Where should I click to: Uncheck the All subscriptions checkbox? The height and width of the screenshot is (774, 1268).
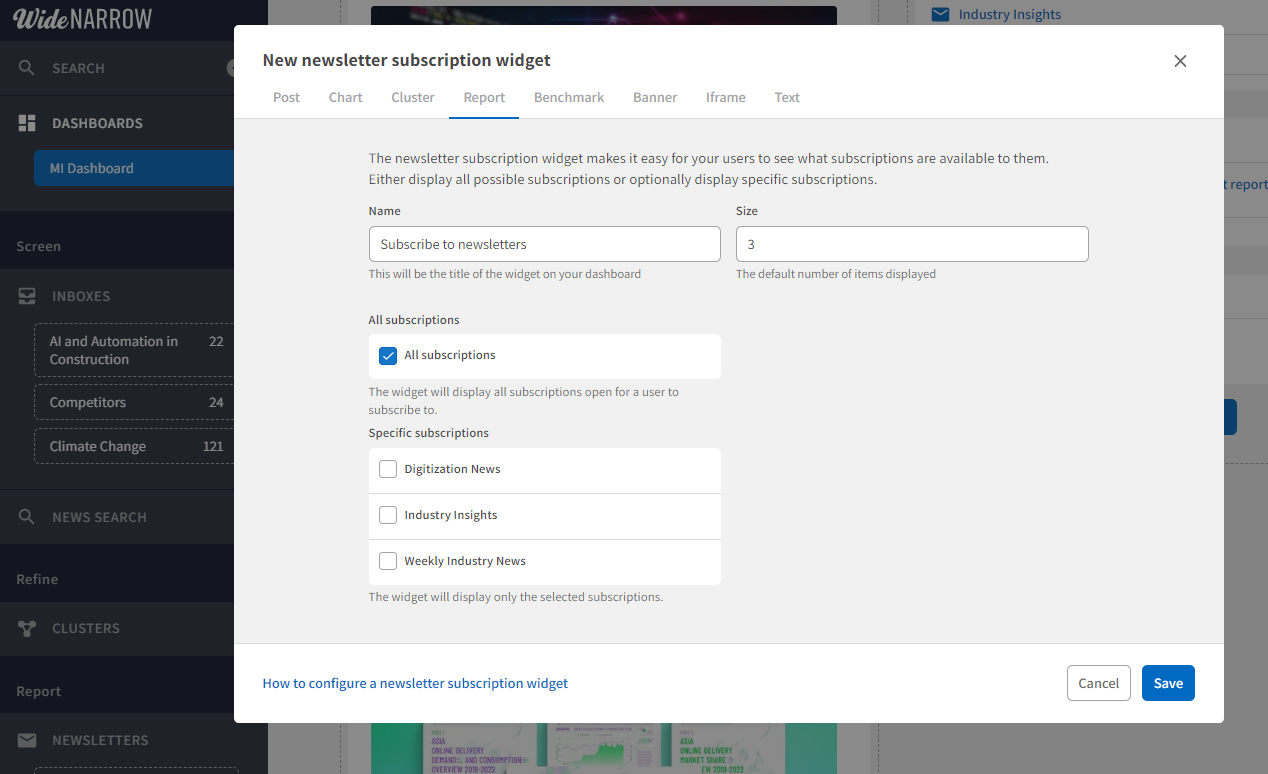click(x=388, y=356)
